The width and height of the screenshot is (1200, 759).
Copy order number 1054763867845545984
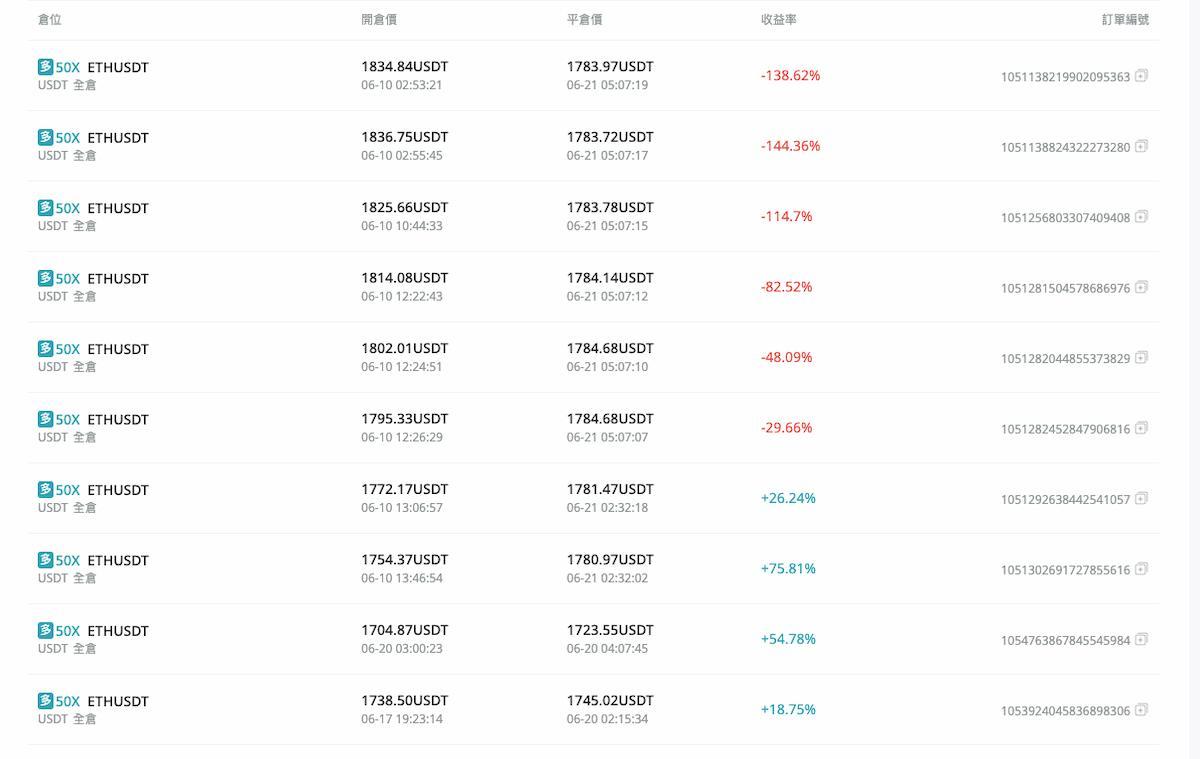[x=1141, y=639]
